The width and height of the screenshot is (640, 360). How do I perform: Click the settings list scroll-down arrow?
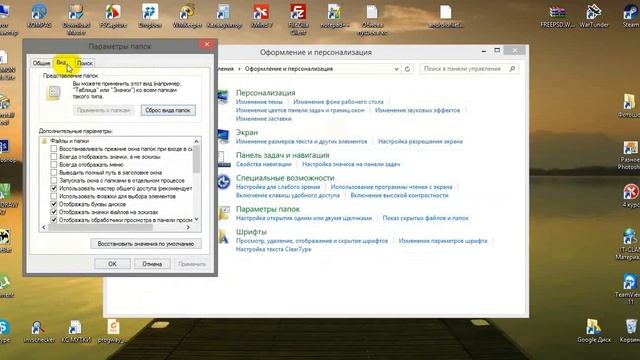coord(196,220)
